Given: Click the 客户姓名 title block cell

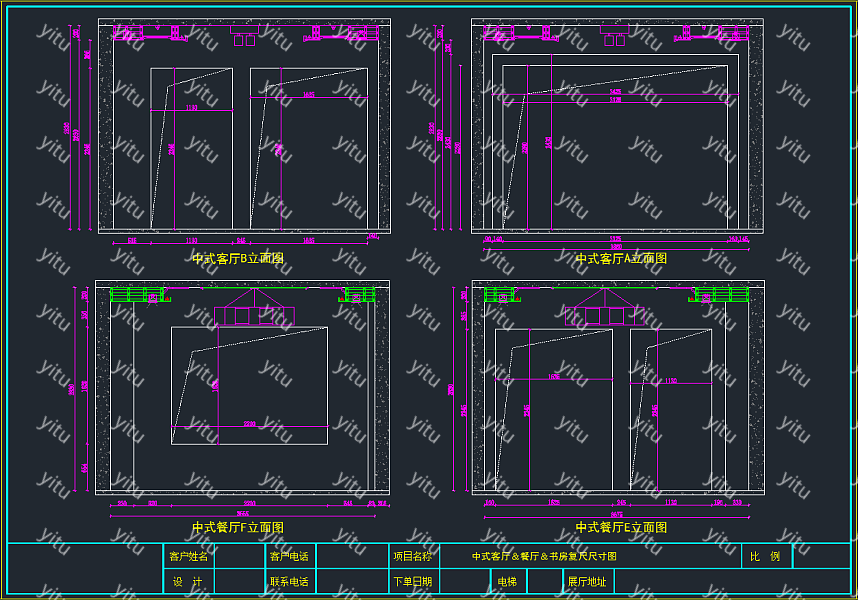Looking at the screenshot, I should (189, 556).
